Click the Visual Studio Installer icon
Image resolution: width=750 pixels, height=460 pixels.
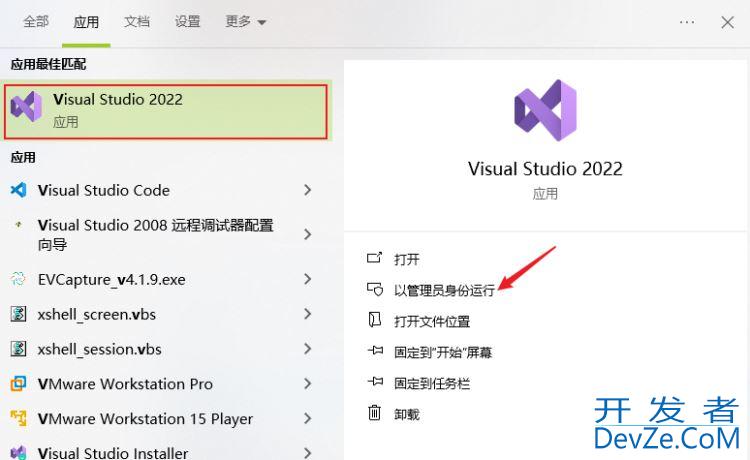18,453
